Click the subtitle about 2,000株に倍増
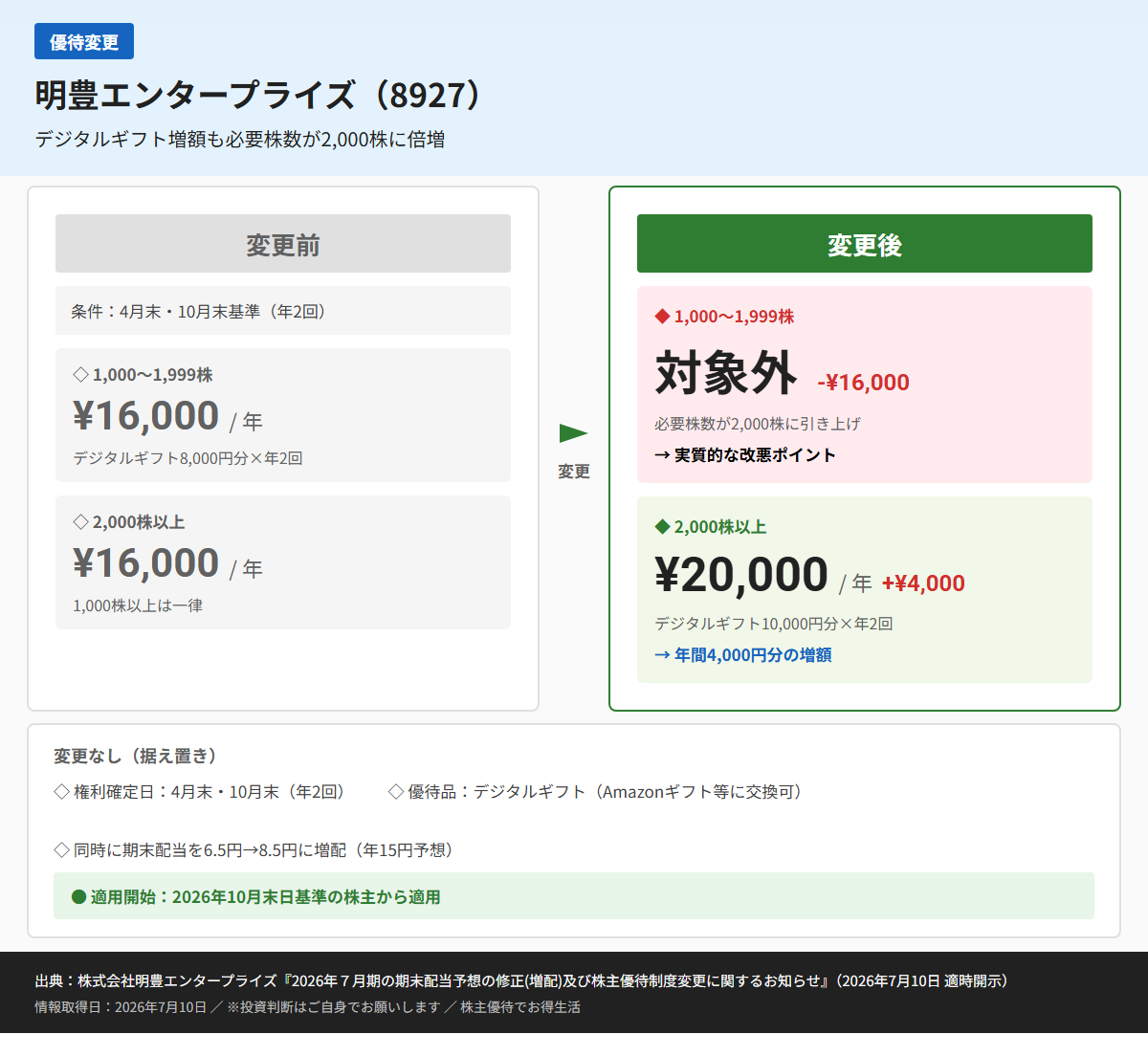The width and height of the screenshot is (1148, 1056). pos(240,140)
